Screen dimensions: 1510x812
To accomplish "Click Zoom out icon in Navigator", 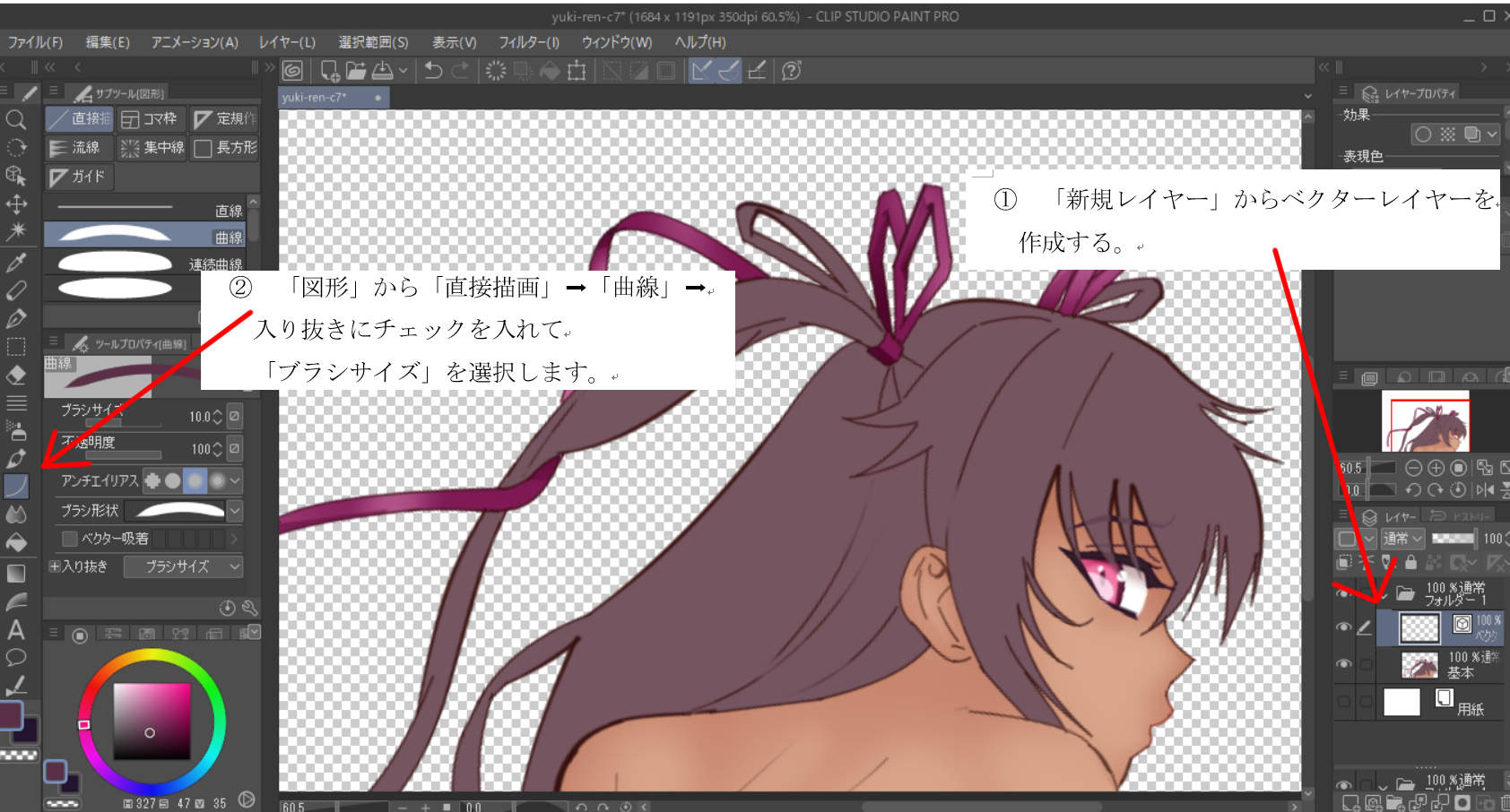I will click(x=1413, y=468).
